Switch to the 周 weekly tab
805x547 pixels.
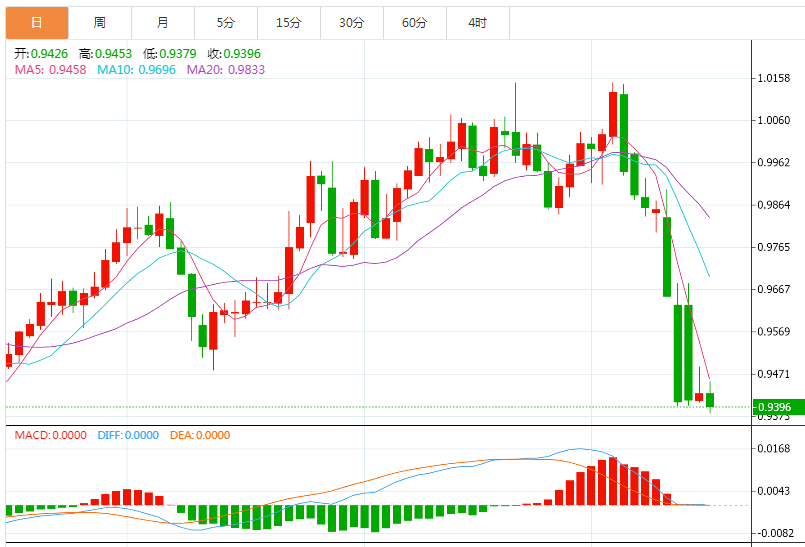(100, 23)
